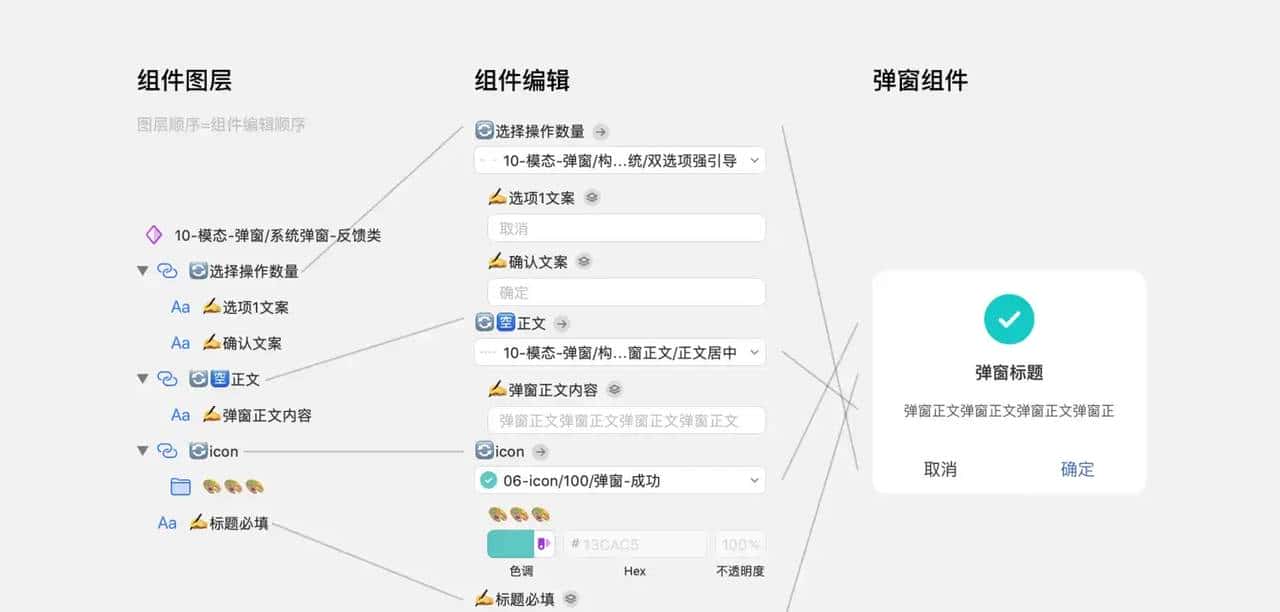
Task: Click the purple diamond symbol icon
Action: coord(154,235)
